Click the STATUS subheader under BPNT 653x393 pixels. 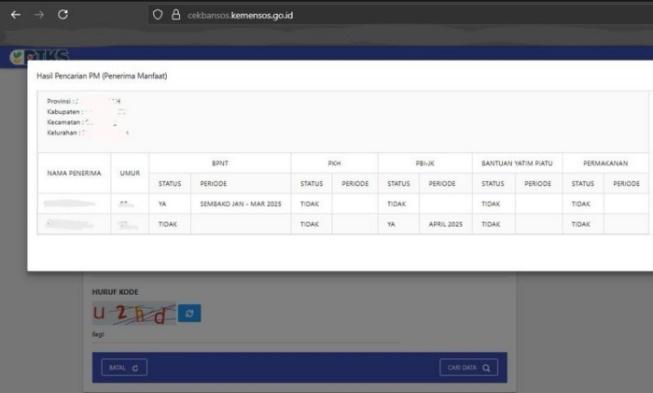click(170, 184)
